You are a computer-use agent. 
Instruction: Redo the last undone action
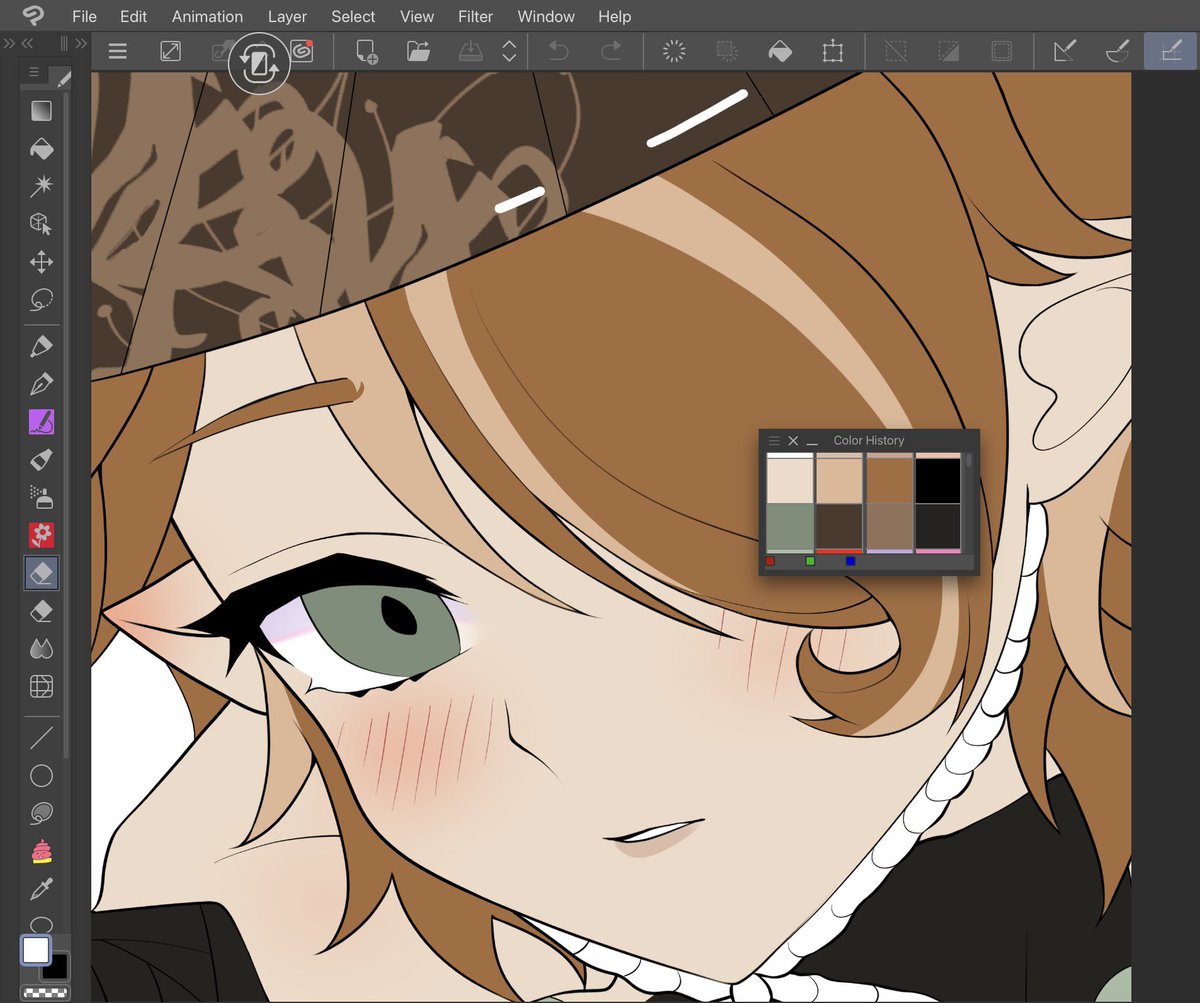tap(611, 52)
